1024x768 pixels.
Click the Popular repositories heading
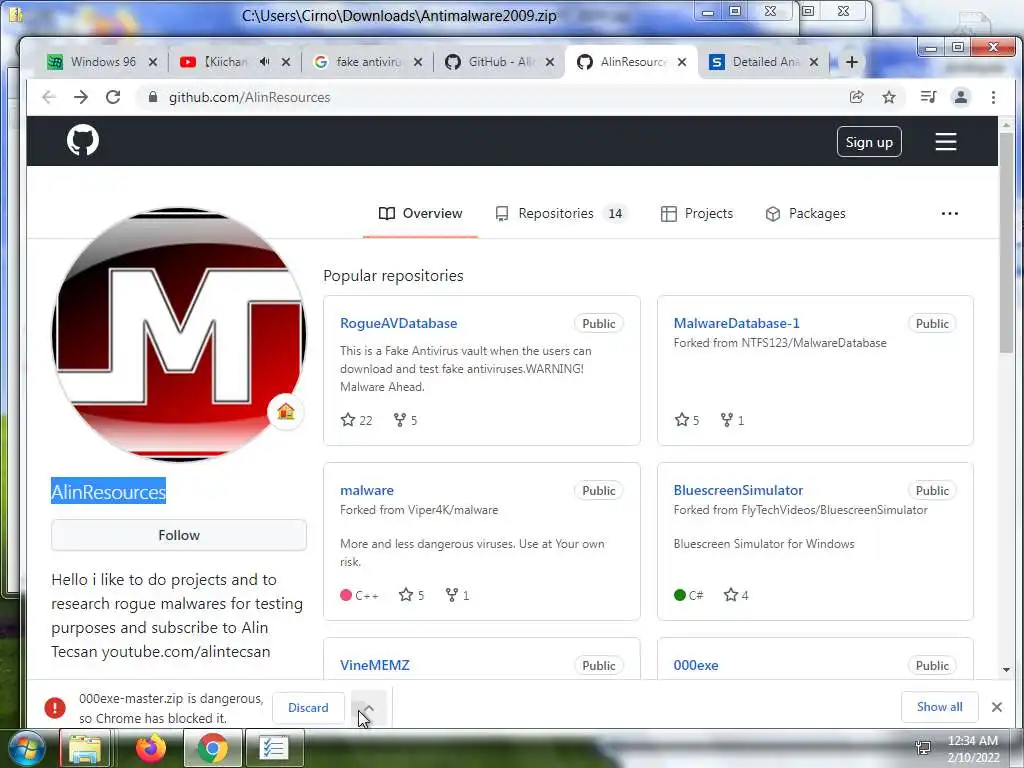point(393,276)
